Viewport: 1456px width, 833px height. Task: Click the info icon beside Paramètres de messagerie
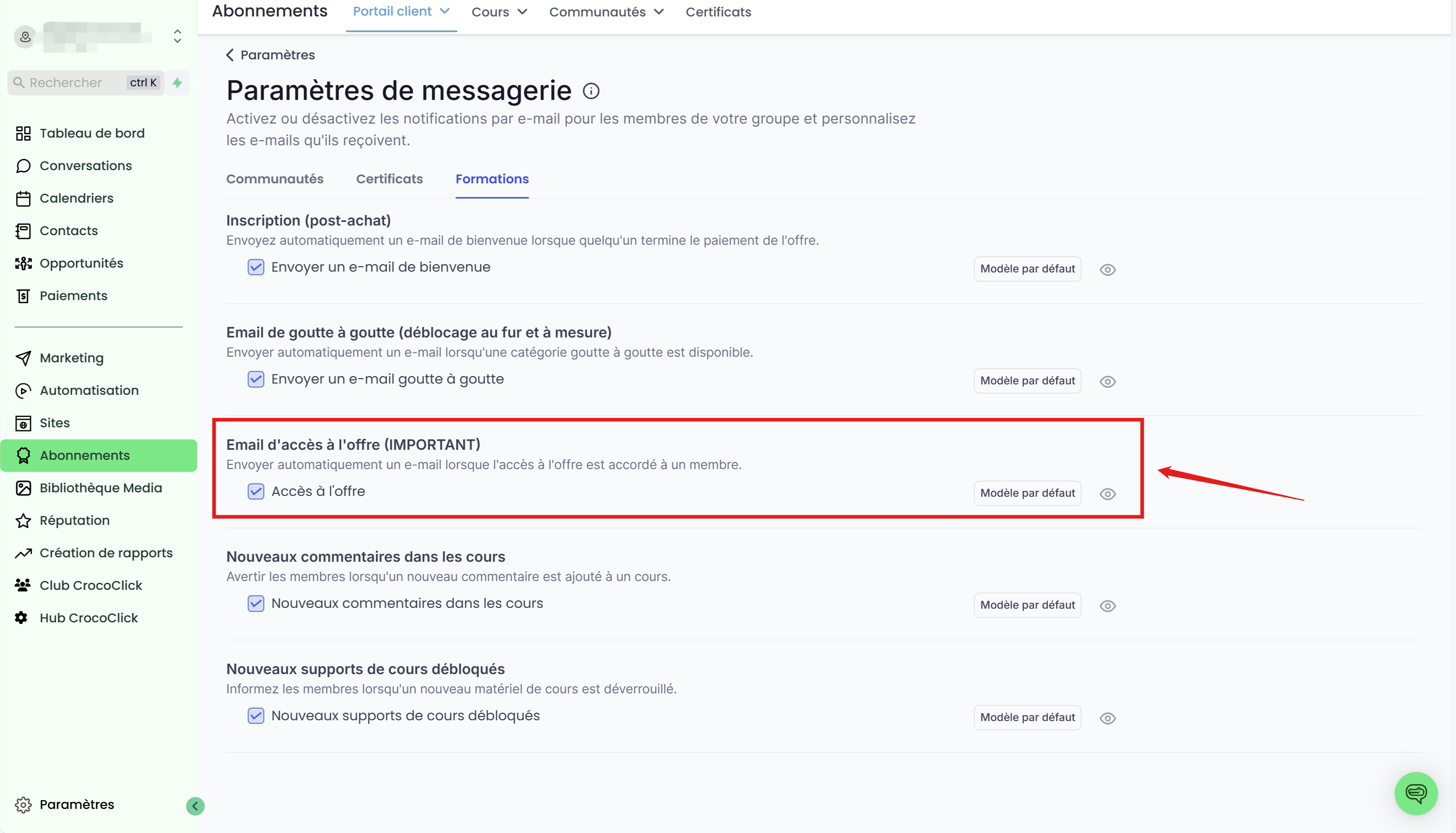591,91
